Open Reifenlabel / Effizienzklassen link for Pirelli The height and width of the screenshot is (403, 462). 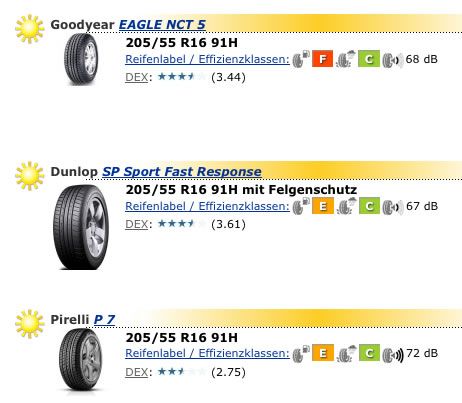tap(207, 353)
